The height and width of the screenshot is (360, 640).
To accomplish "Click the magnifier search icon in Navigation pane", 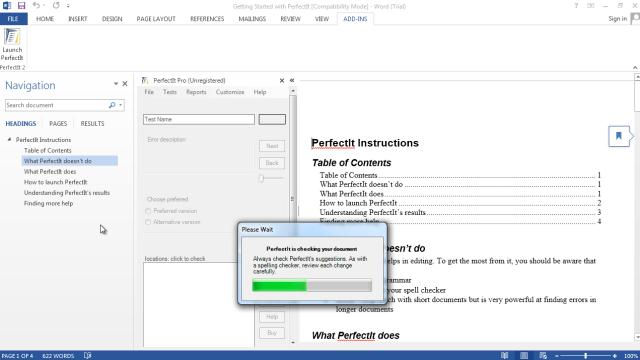I will click(112, 105).
